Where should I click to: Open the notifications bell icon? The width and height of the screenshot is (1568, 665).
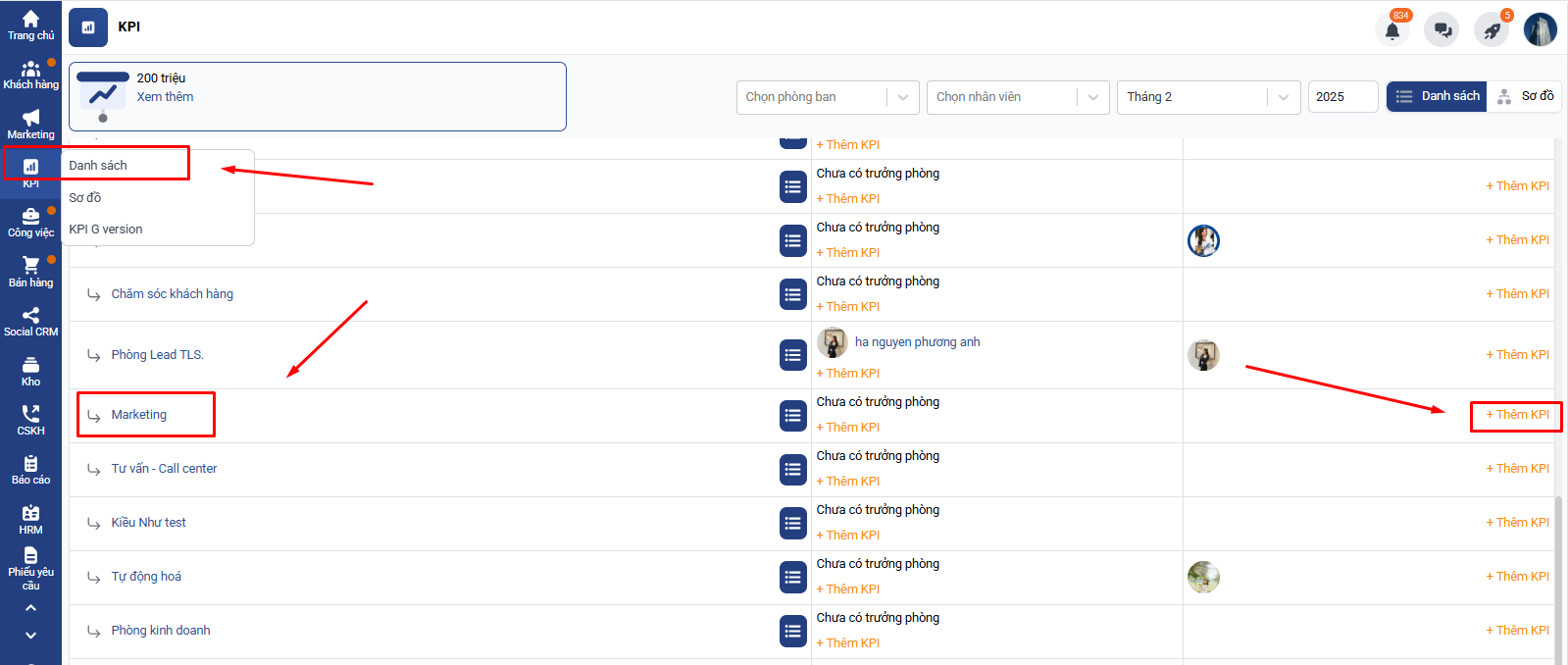[1391, 30]
